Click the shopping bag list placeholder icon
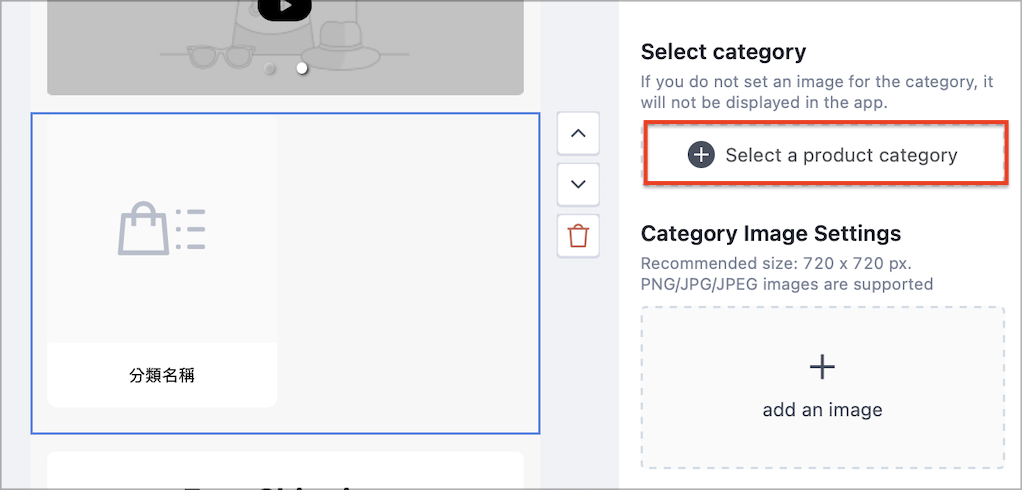The image size is (1022, 490). pyautogui.click(x=162, y=229)
